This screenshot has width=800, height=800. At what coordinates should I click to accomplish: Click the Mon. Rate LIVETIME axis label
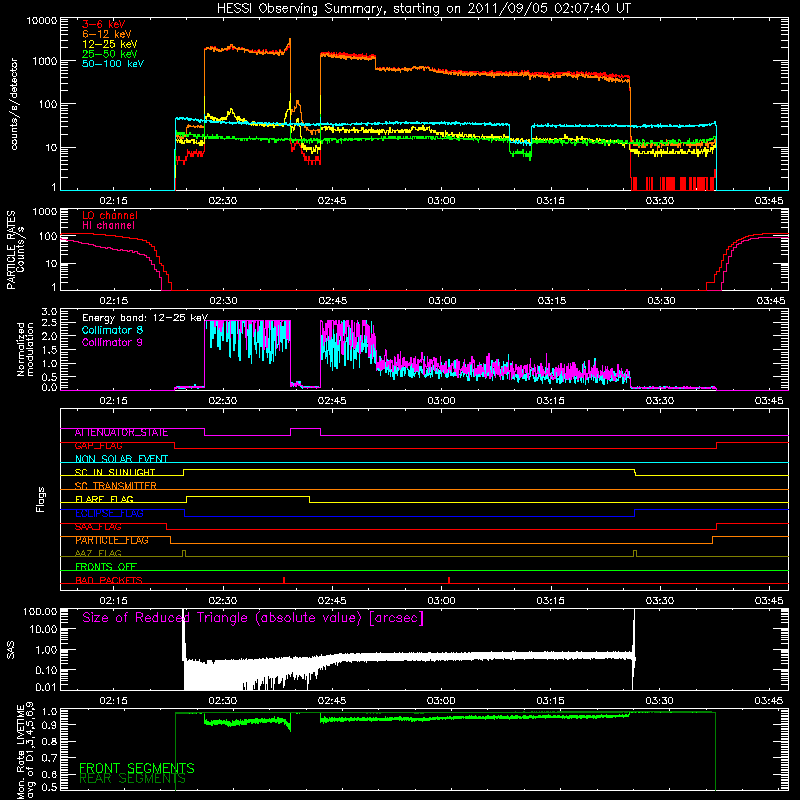[x=26, y=750]
